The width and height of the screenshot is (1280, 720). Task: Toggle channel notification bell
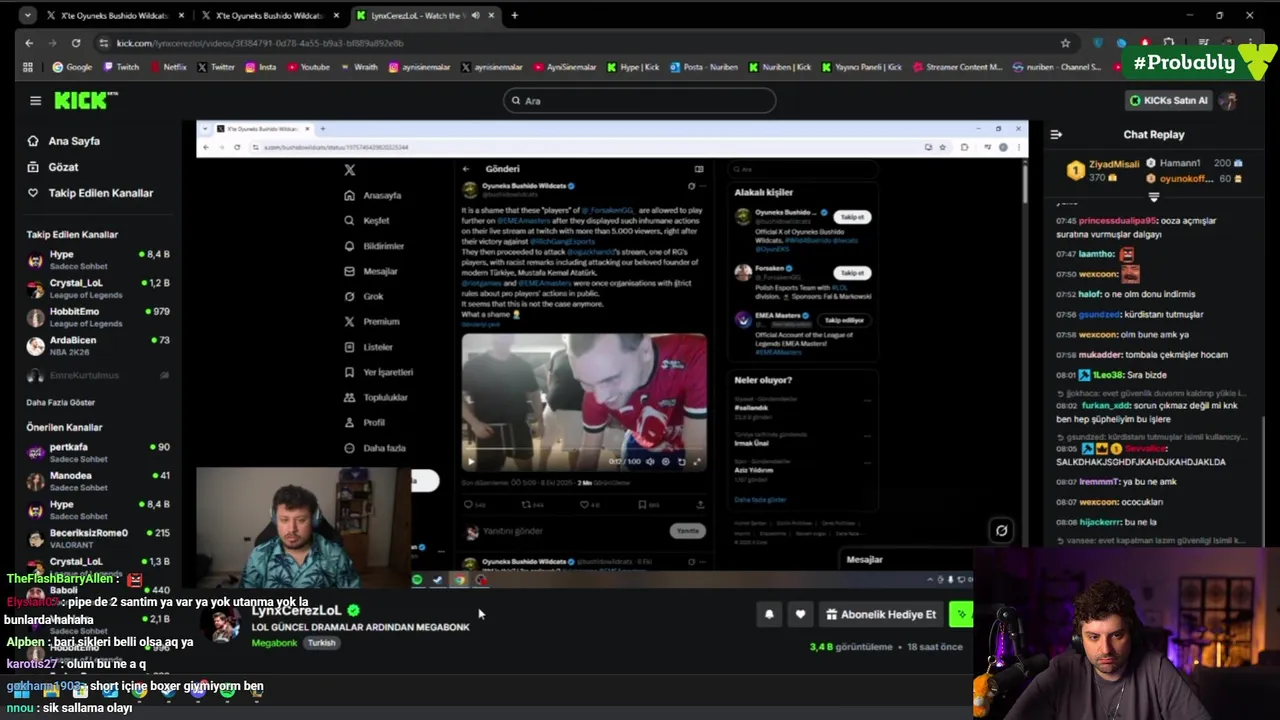coord(769,614)
